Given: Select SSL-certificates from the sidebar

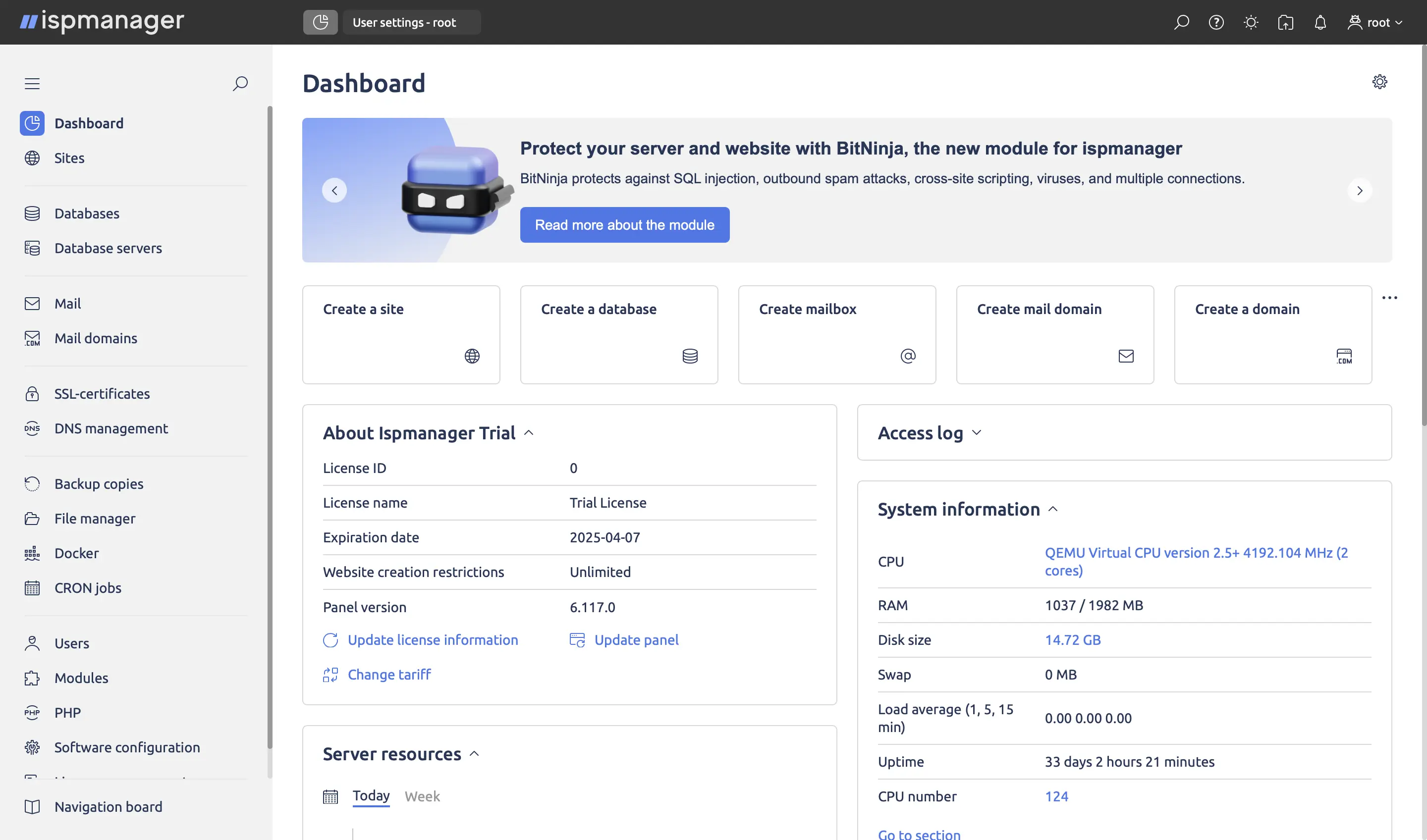Looking at the screenshot, I should 102,393.
